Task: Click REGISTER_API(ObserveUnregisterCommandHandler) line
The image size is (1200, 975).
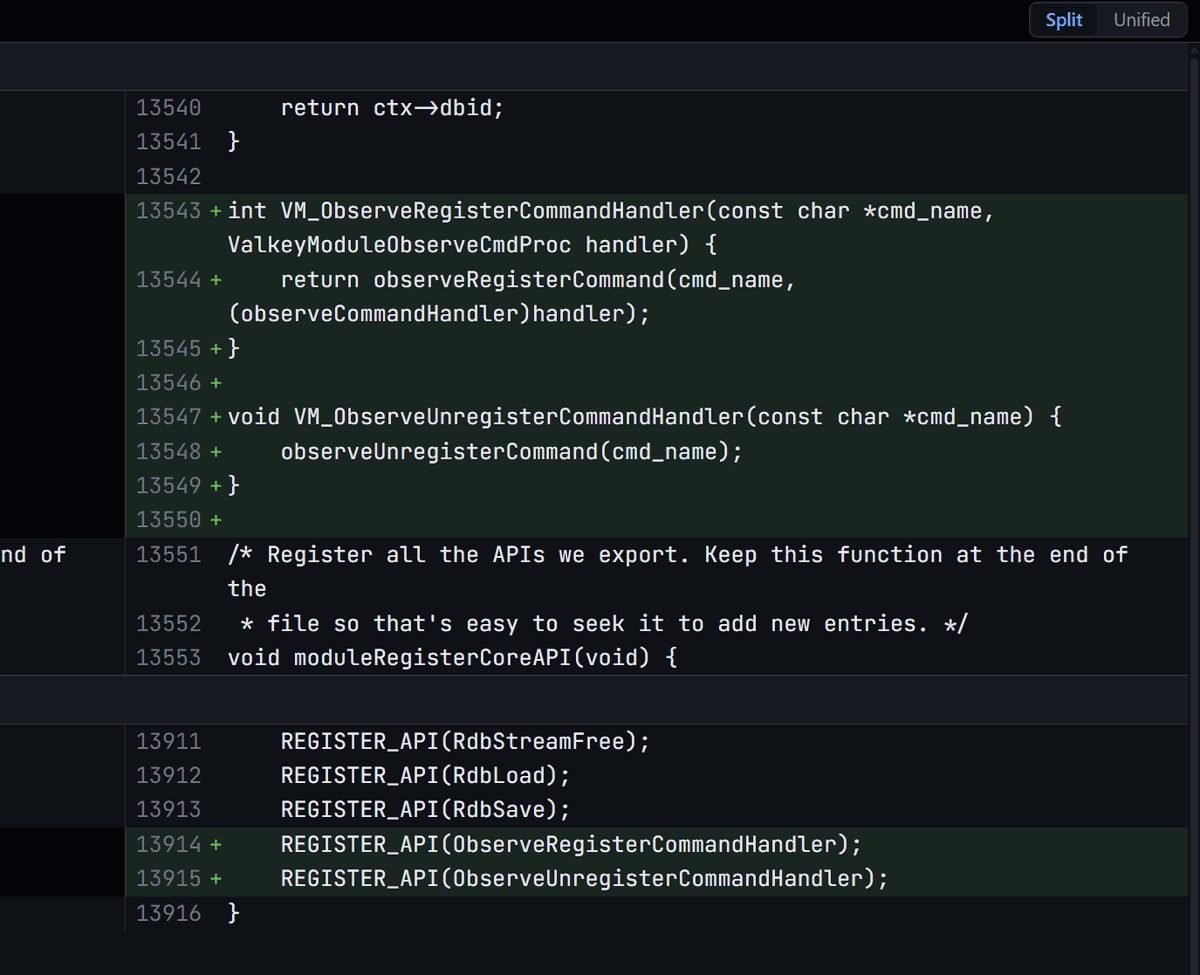Action: [x=585, y=879]
